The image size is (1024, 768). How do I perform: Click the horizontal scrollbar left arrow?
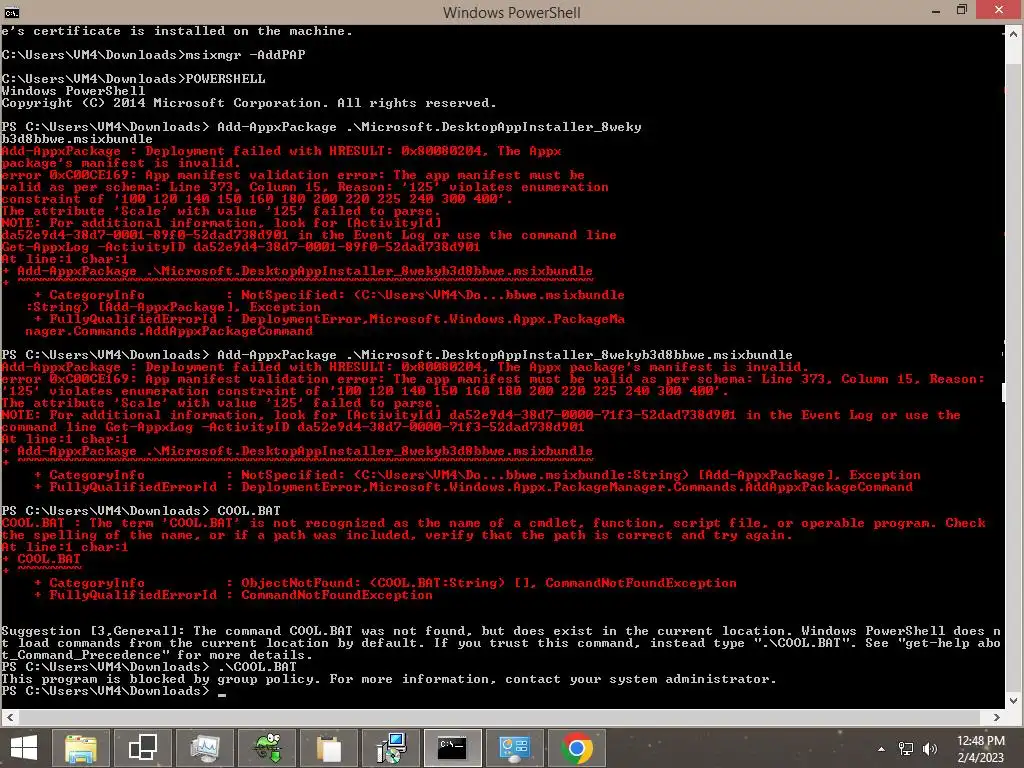pyautogui.click(x=9, y=717)
